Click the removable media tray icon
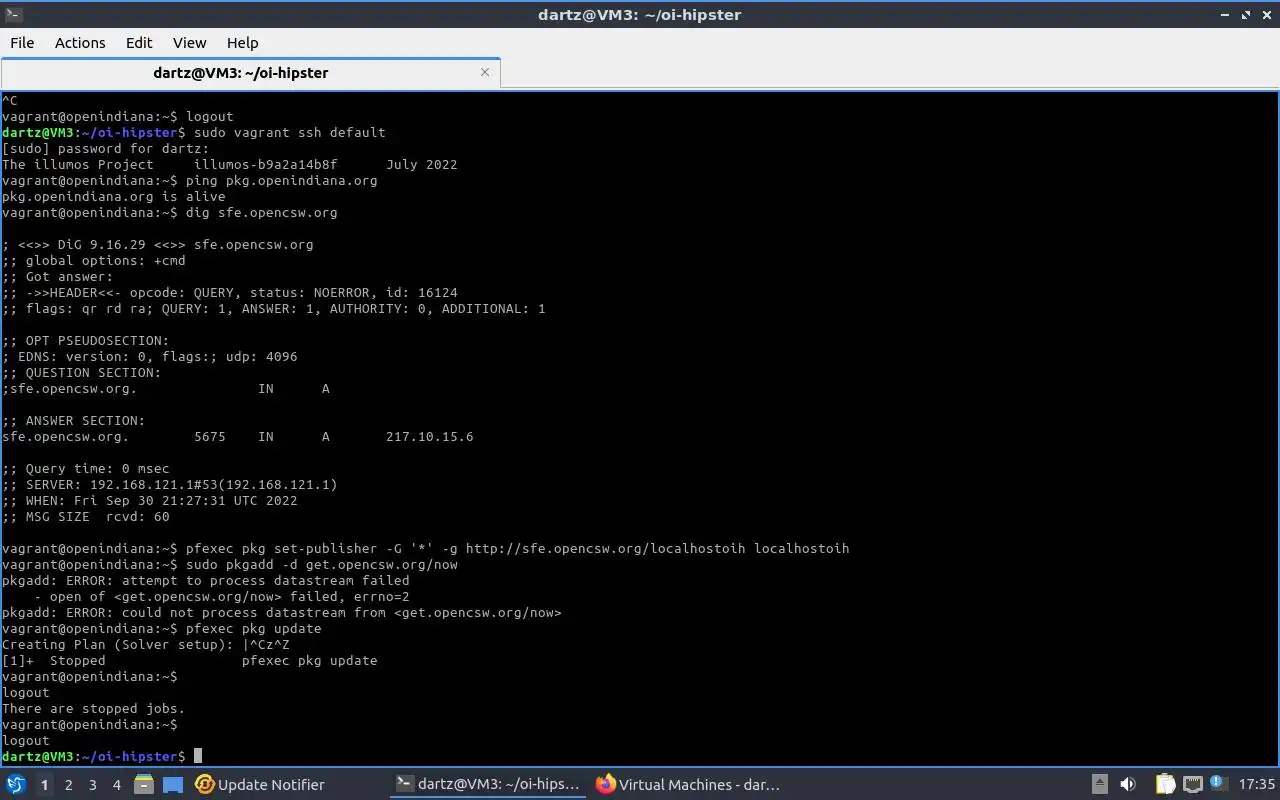 point(1099,785)
